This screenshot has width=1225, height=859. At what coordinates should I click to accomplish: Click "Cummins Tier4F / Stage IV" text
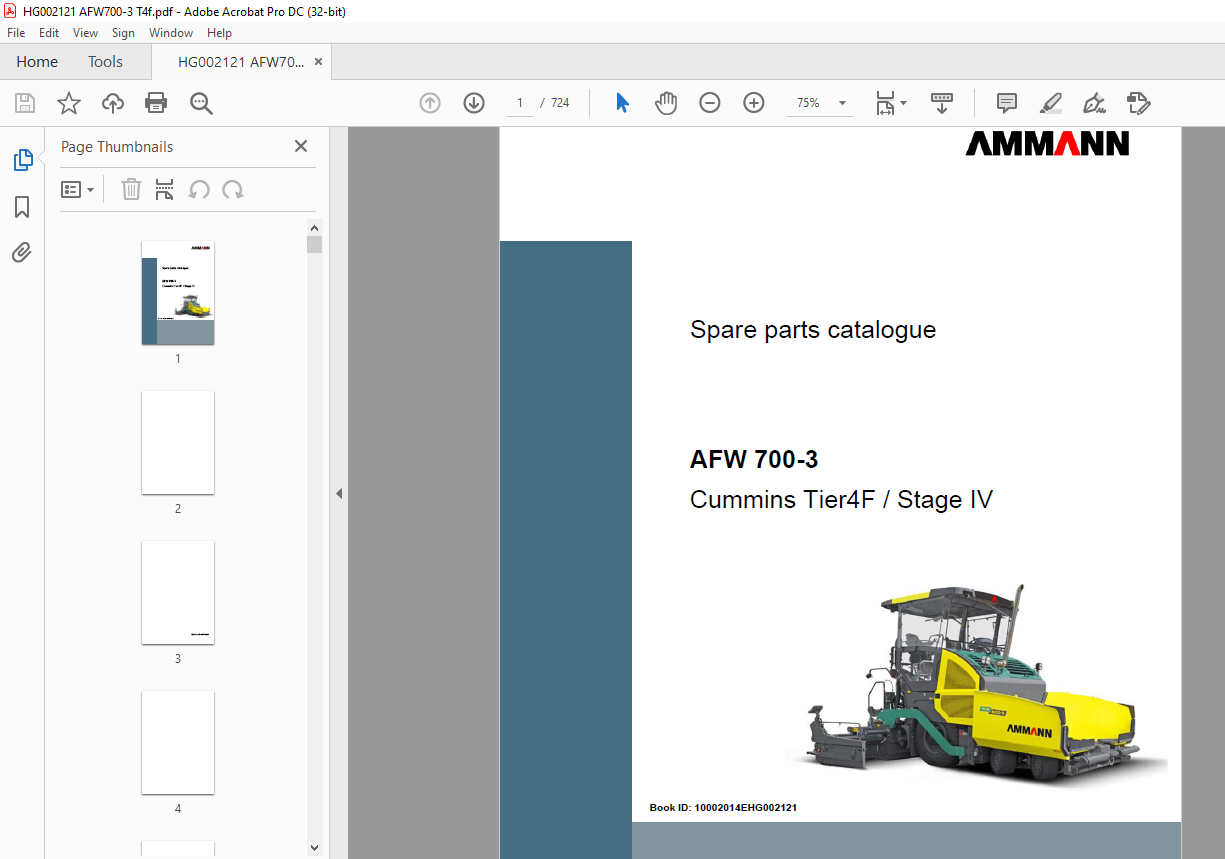tap(841, 500)
